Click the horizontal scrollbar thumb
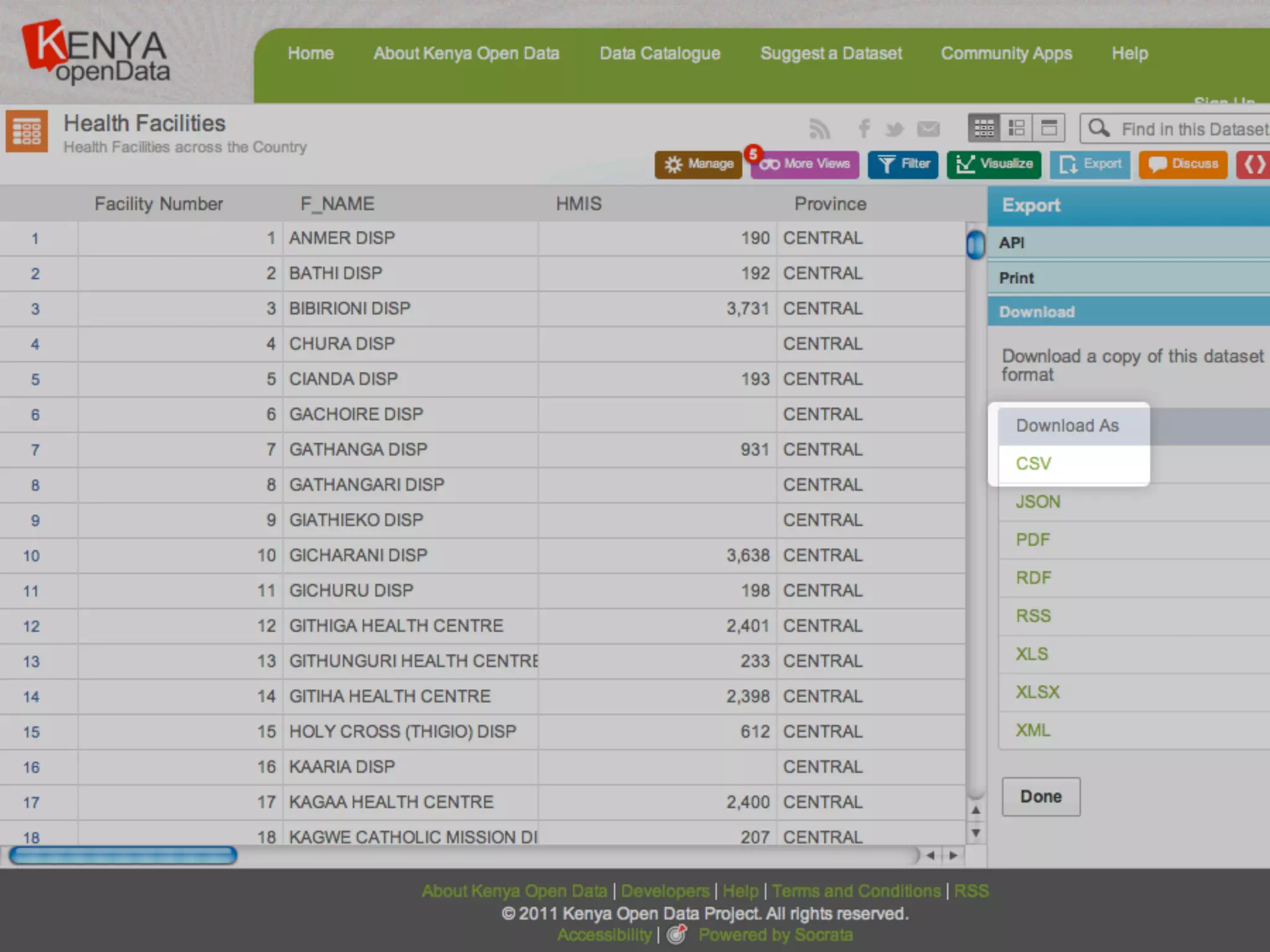Image resolution: width=1270 pixels, height=952 pixels. [123, 855]
